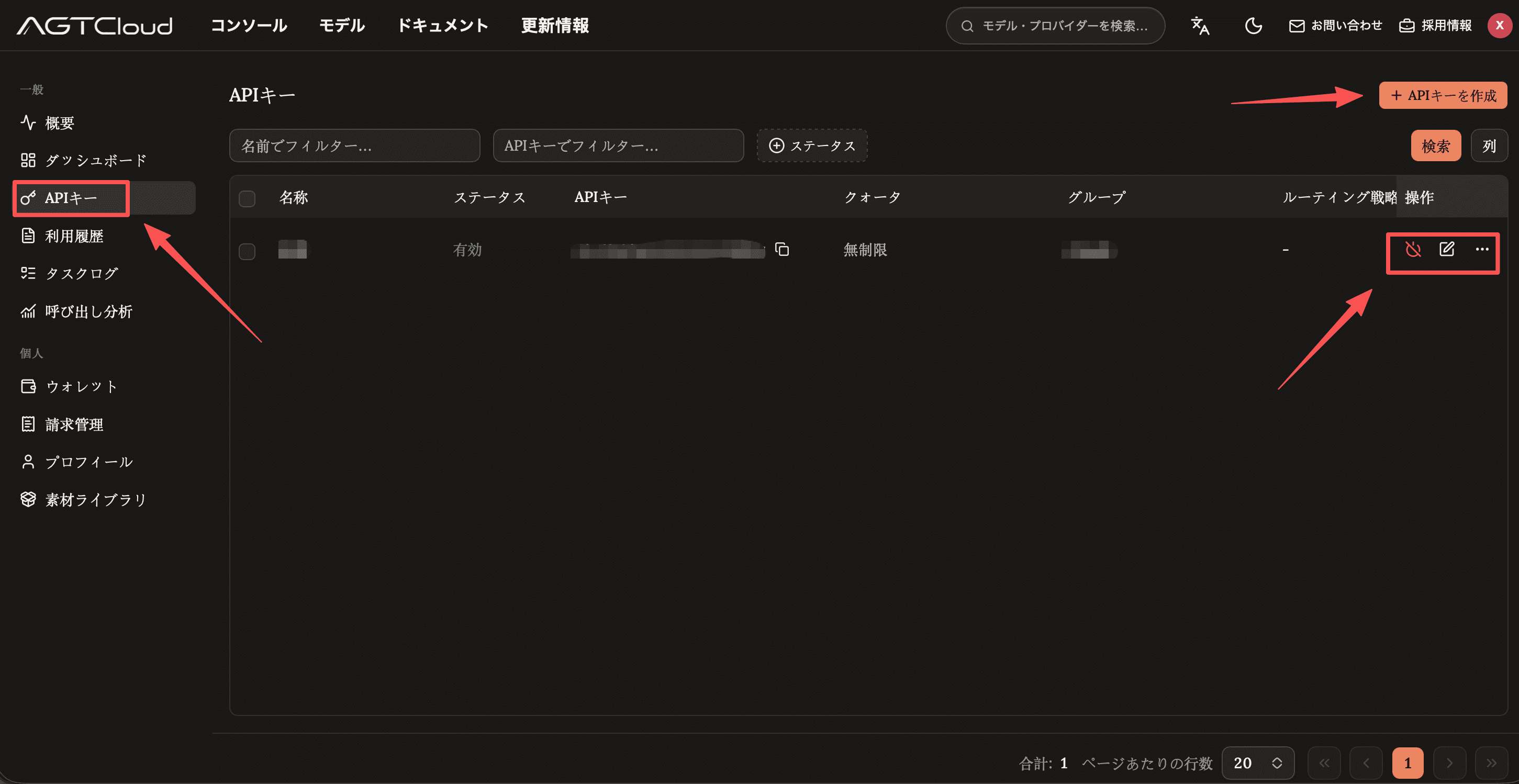Check the first API key row checkbox

pos(247,251)
